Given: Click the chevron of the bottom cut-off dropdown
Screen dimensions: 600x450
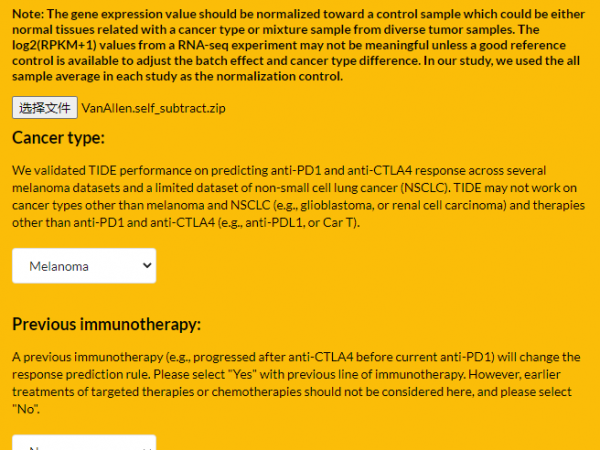Looking at the screenshot, I should [147, 448].
